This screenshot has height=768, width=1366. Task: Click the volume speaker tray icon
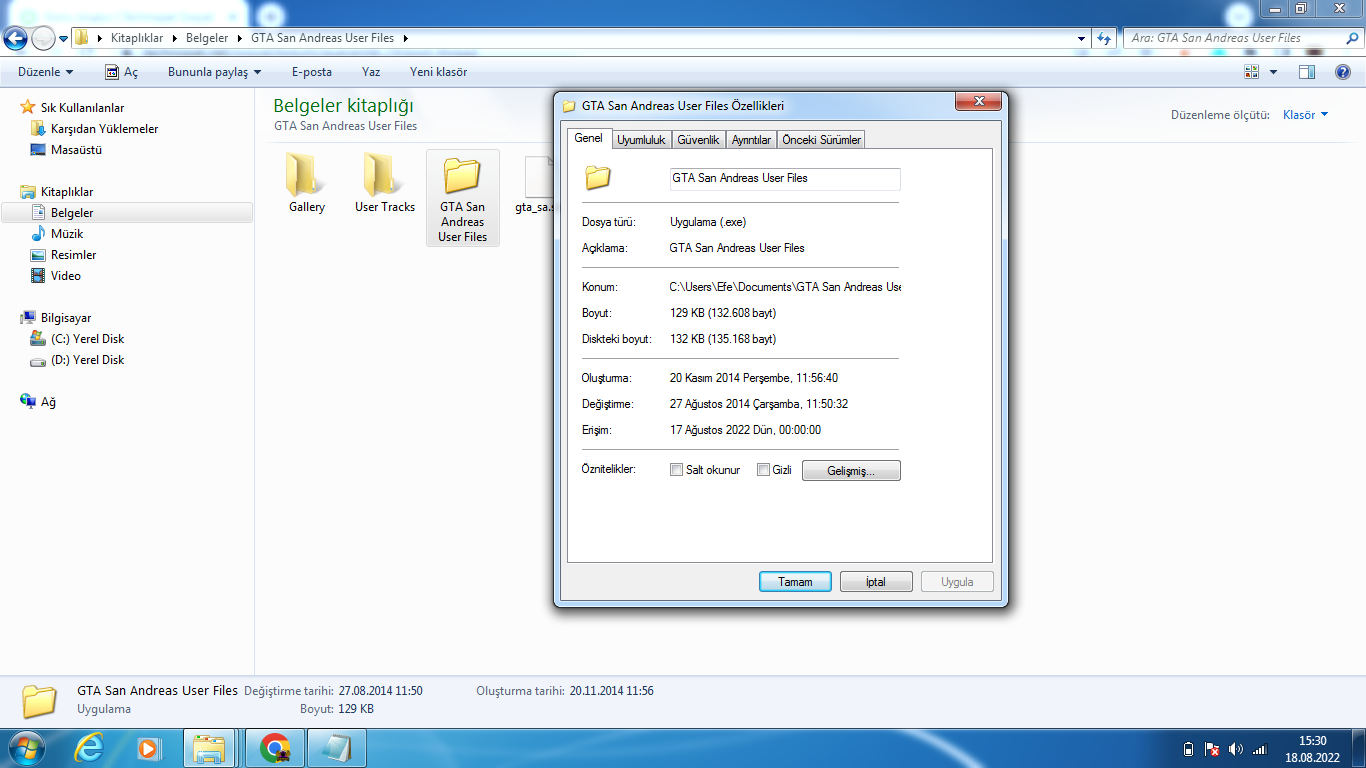point(1236,749)
